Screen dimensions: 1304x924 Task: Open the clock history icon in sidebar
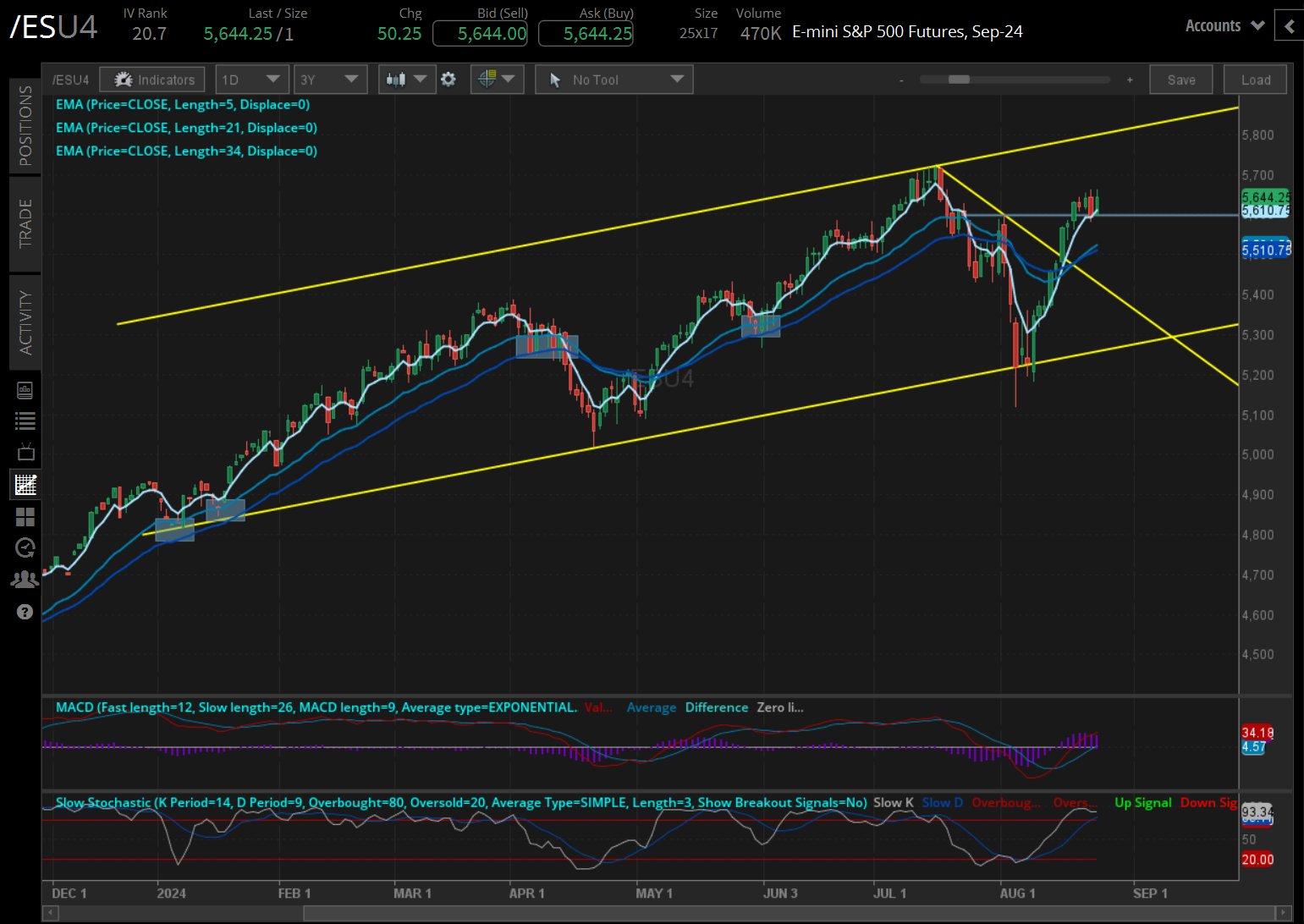point(25,547)
